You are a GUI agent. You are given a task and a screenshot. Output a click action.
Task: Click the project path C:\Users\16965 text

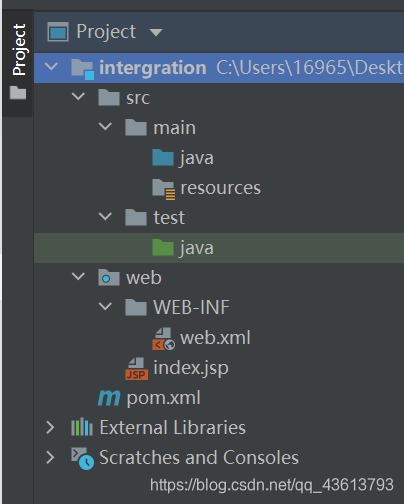point(310,68)
